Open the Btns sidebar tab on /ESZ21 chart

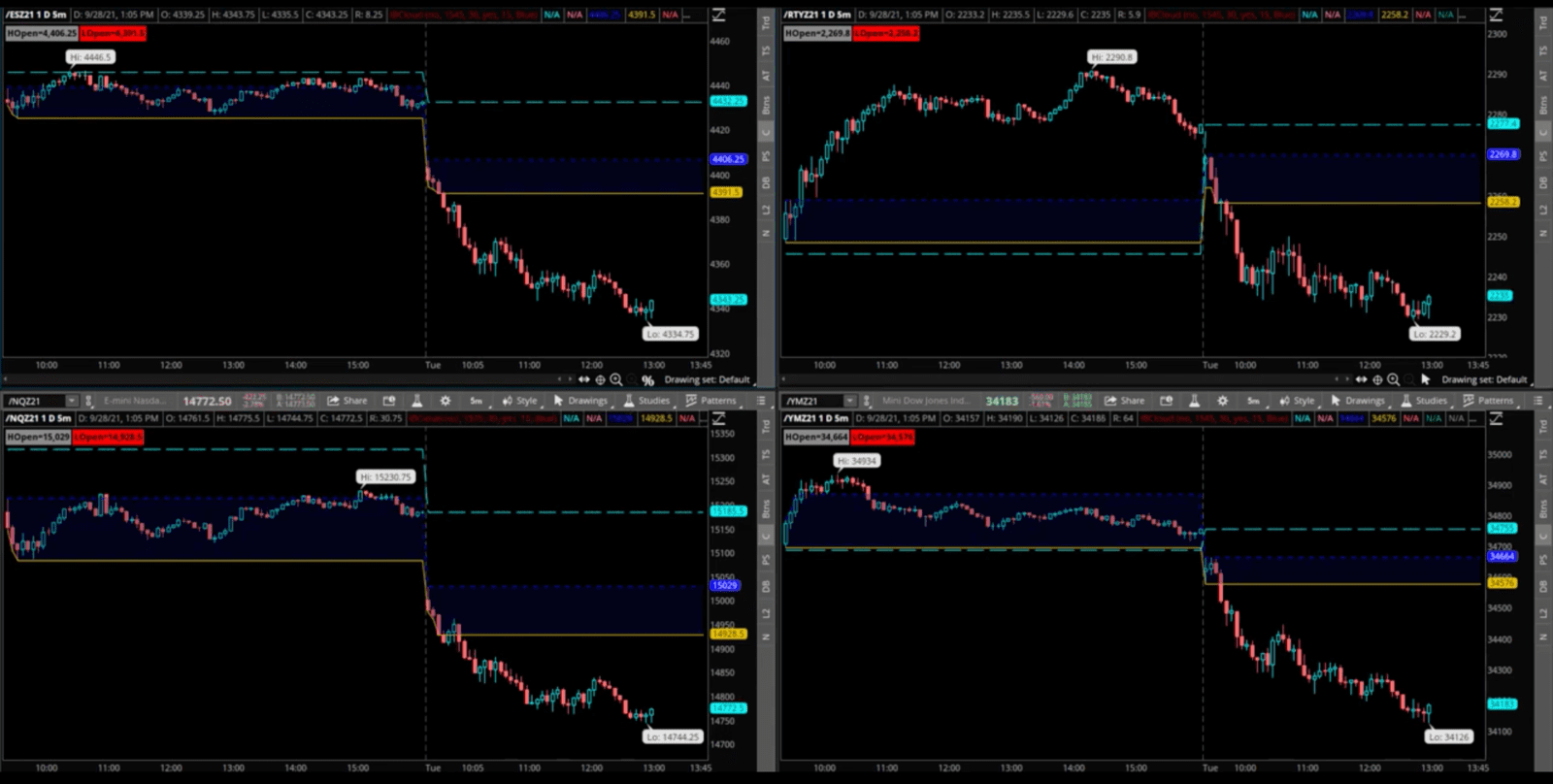766,104
